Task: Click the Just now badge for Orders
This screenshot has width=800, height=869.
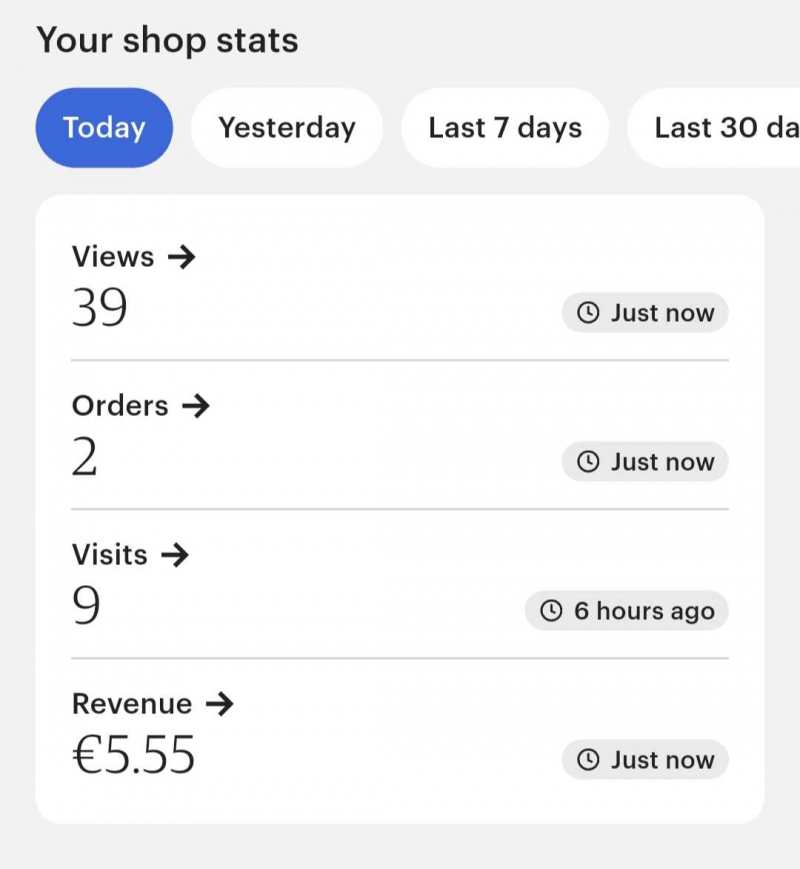Action: click(x=646, y=462)
